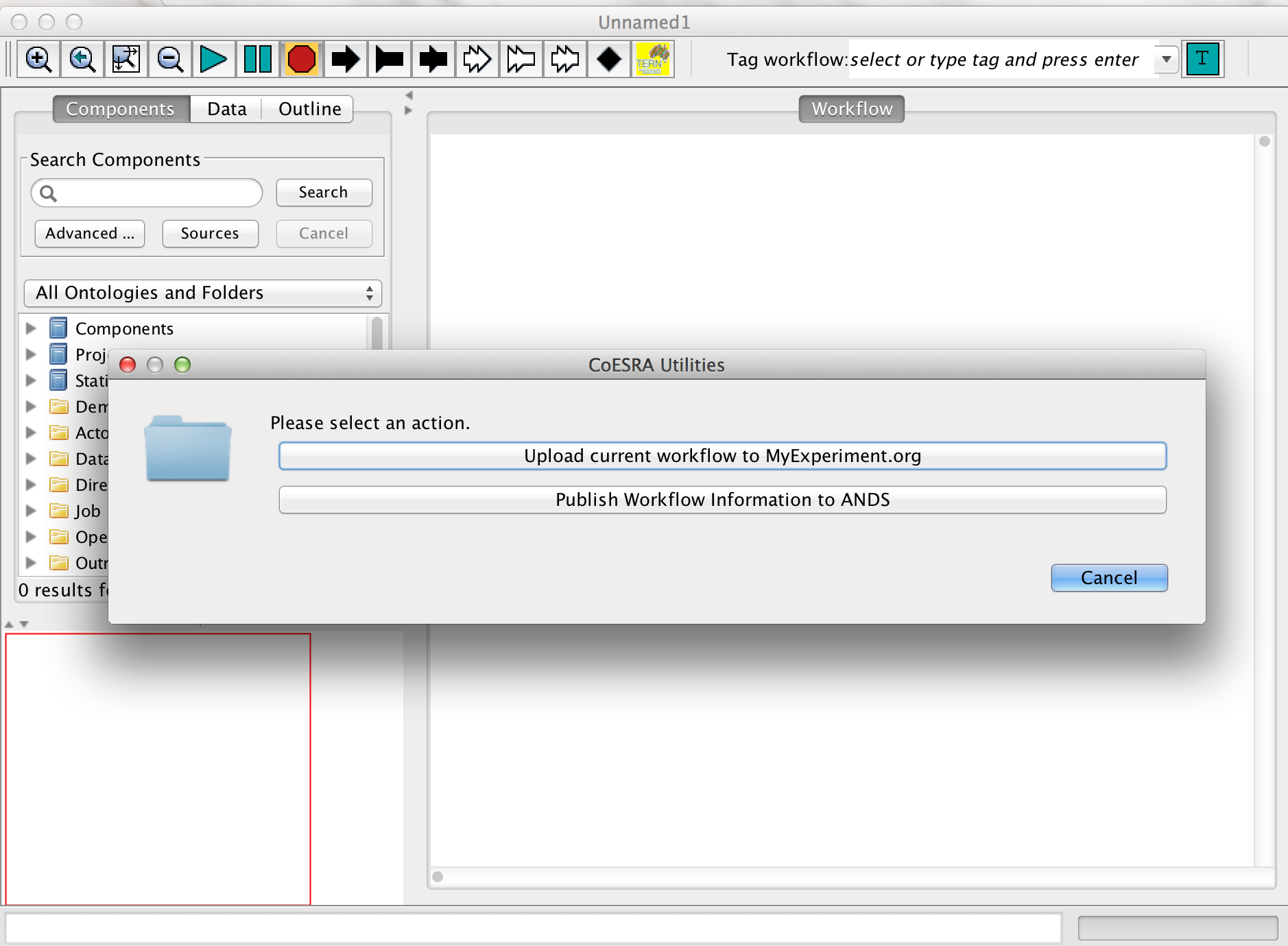Expand the Acto folder node
This screenshot has height=946, width=1288.
coord(31,433)
